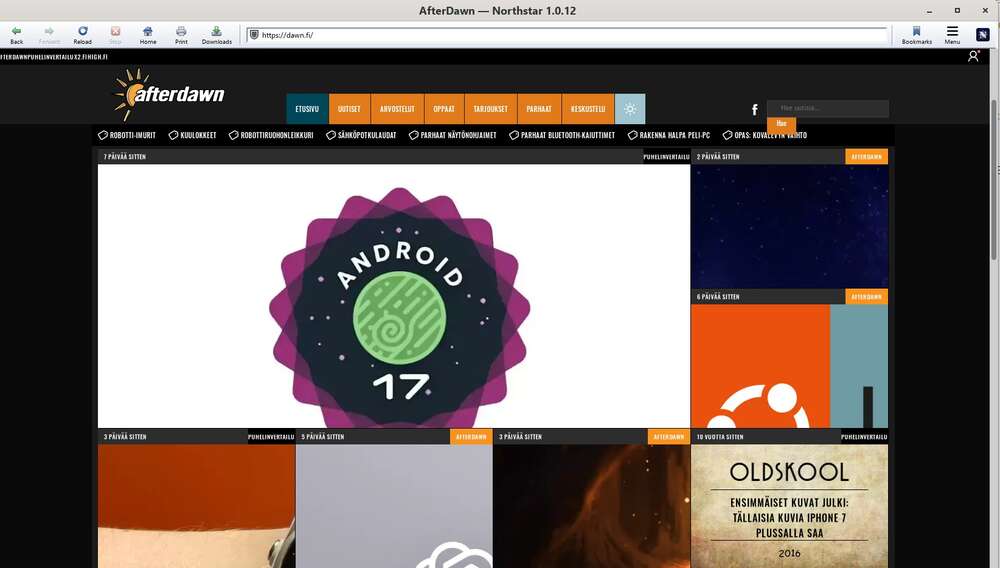Click the Parhaat Bluetooth-kaiuttimet link
The image size is (1000, 568).
pos(568,135)
